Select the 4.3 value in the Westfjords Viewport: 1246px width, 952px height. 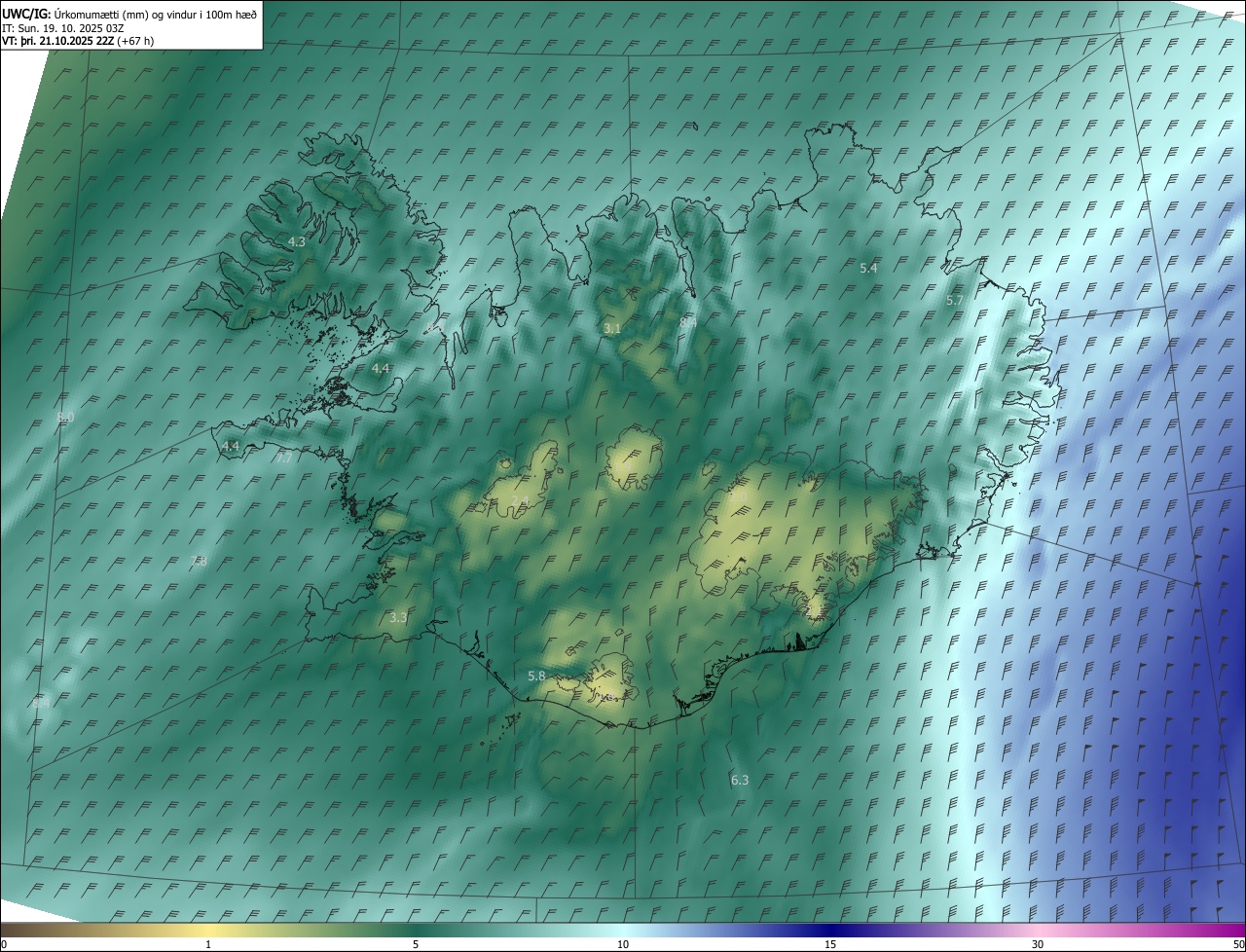click(297, 241)
